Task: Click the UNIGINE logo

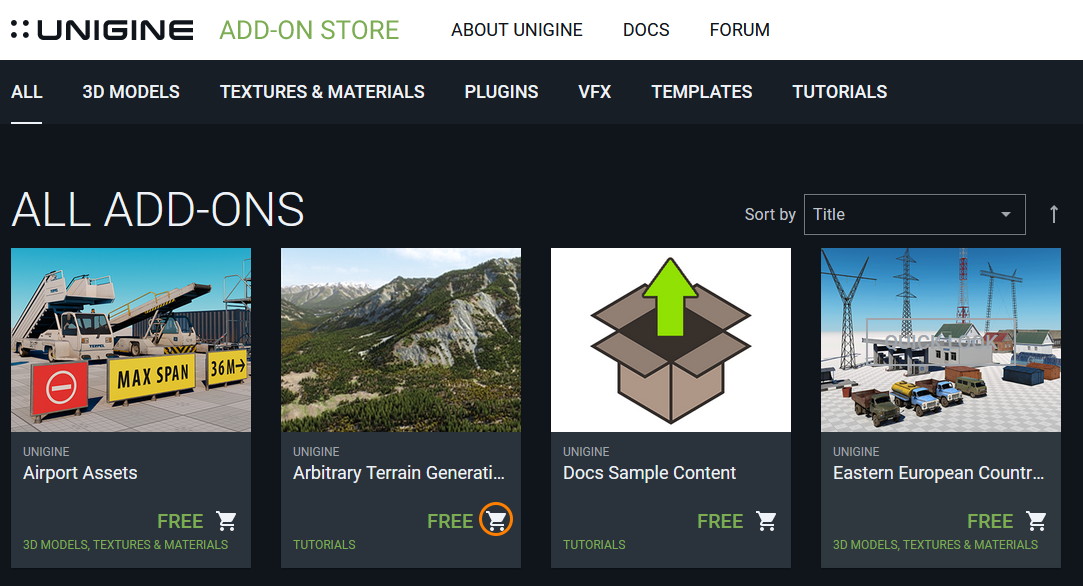Action: [x=102, y=30]
